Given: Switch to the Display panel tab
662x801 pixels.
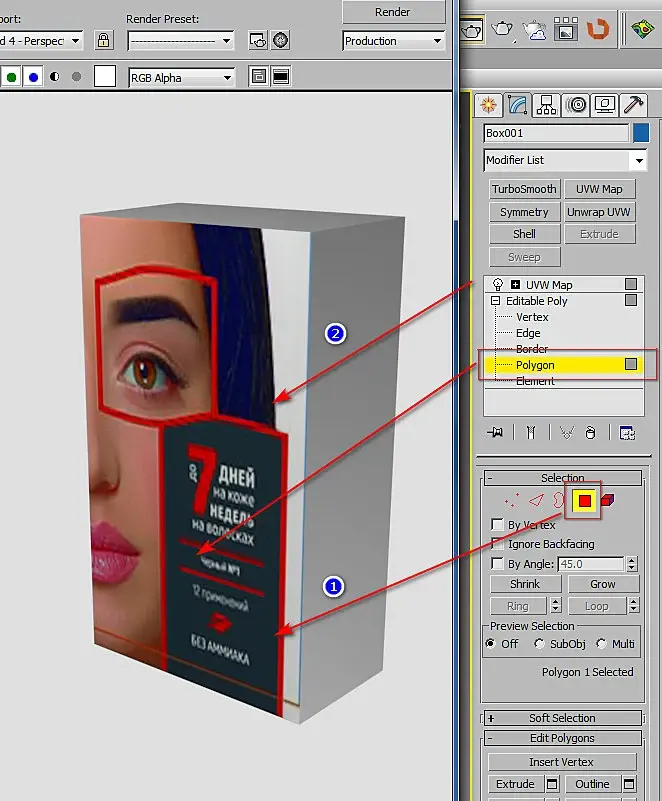Looking at the screenshot, I should click(x=605, y=105).
